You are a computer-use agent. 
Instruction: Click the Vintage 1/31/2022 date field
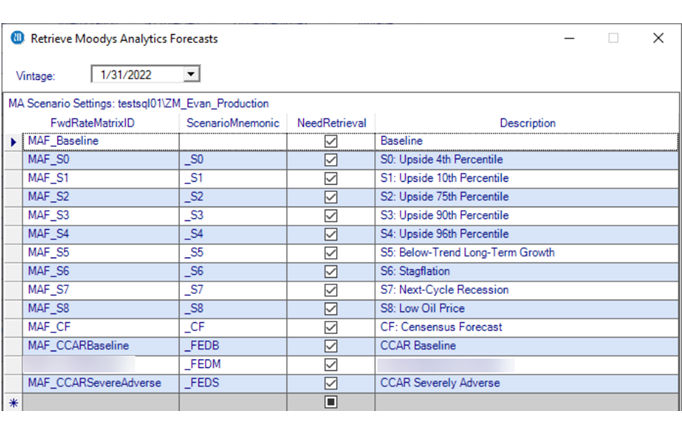coord(145,74)
